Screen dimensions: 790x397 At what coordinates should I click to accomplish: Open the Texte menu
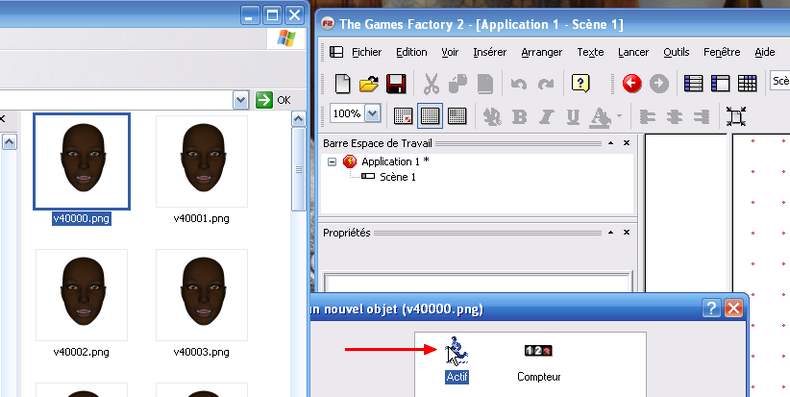[590, 52]
